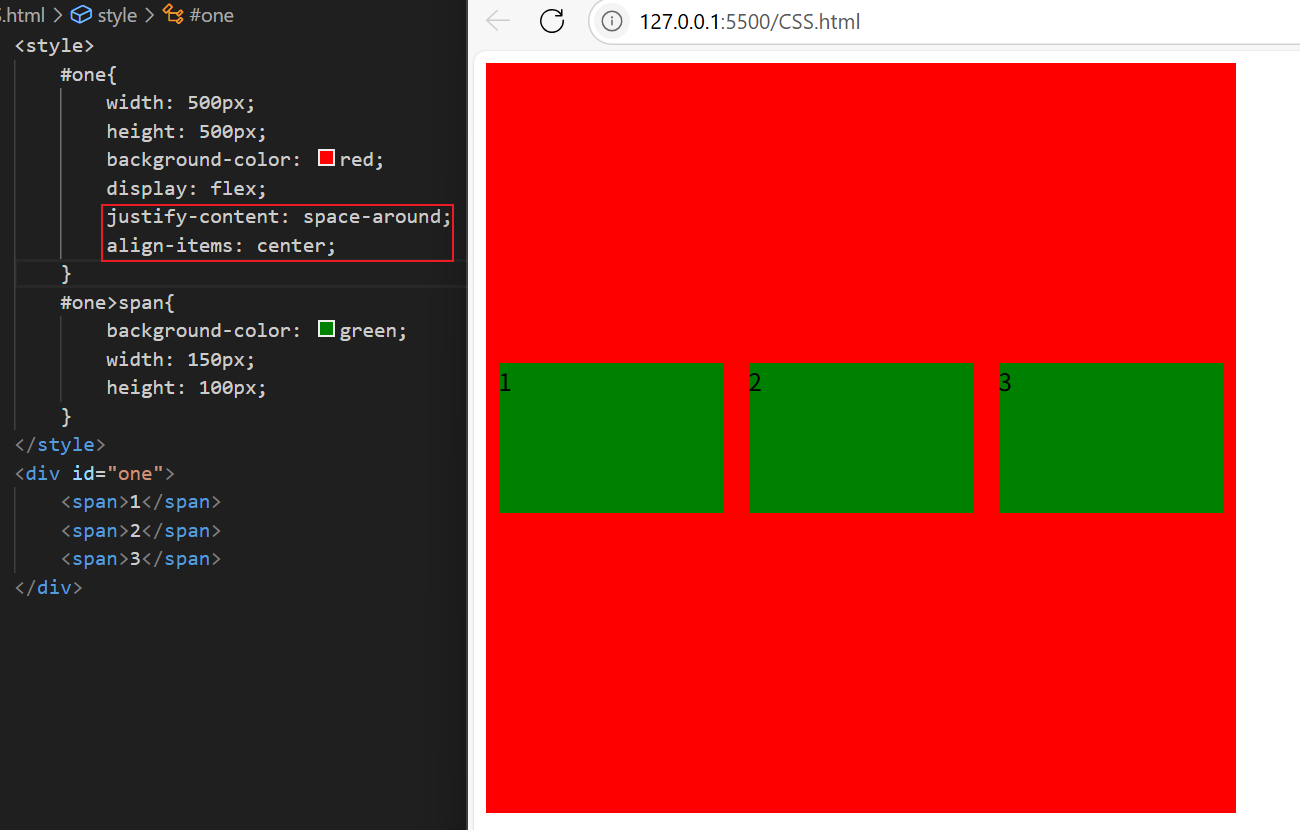Screen dimensions: 1300x830
Task: Click the green box labeled 2
Action: (861, 438)
